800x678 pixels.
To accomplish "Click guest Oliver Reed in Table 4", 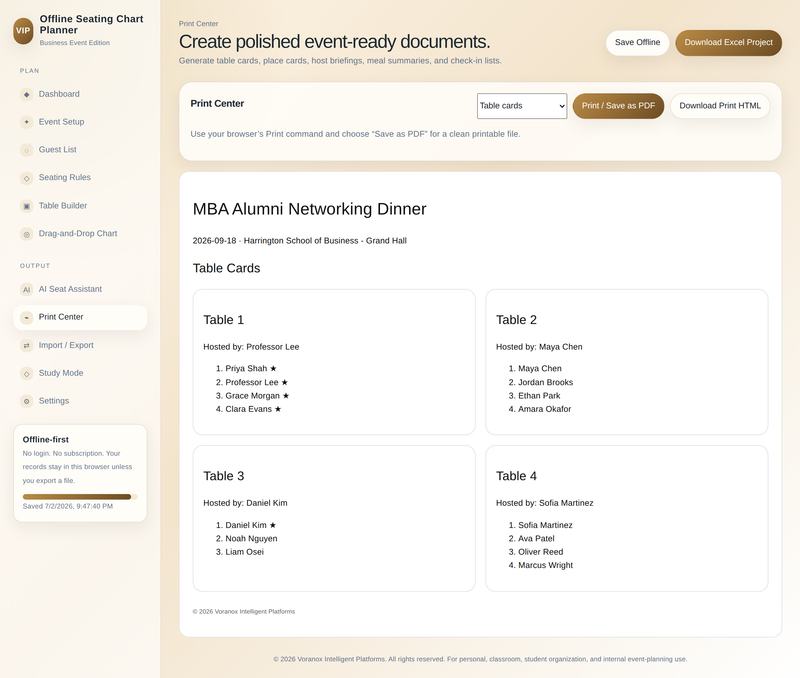I will coord(541,552).
